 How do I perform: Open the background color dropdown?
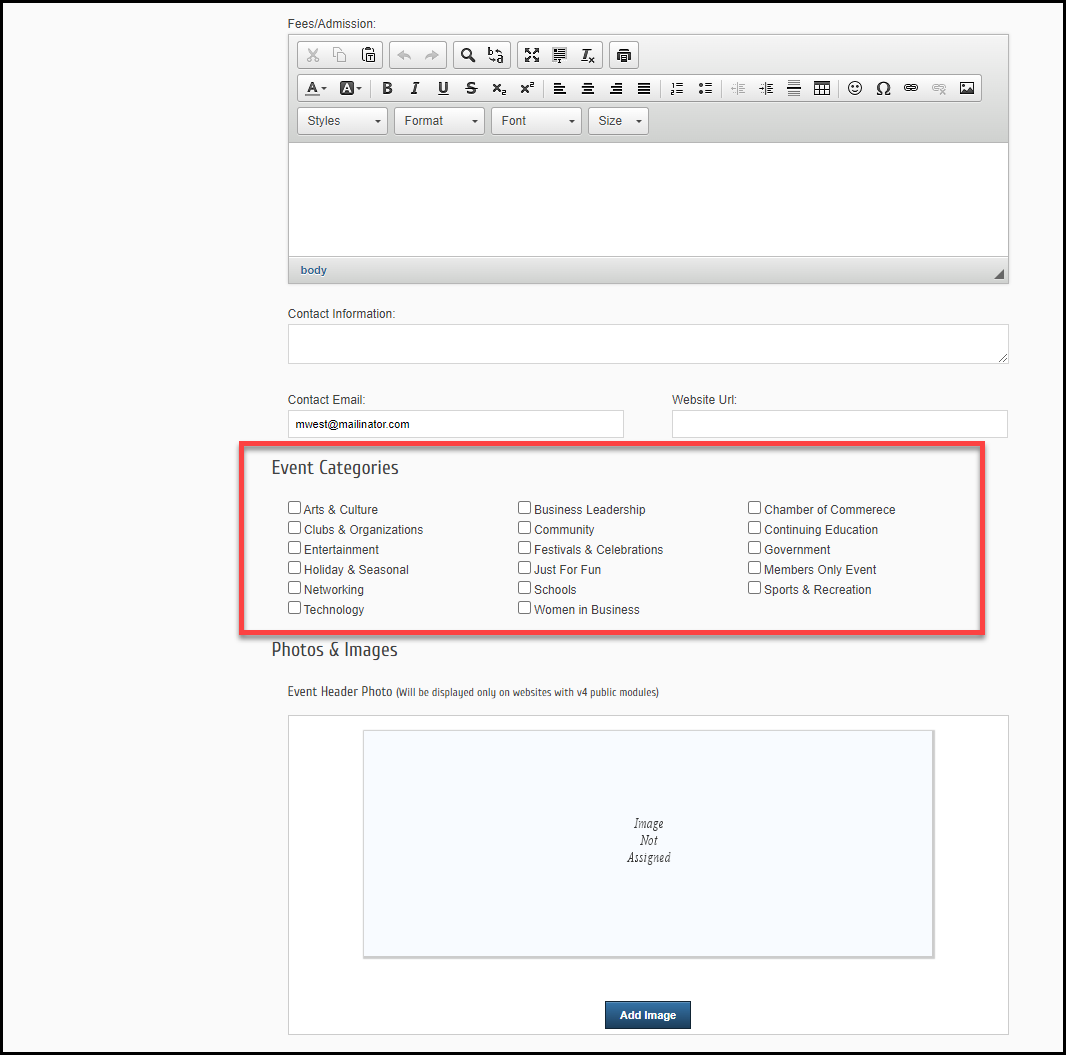pos(351,88)
